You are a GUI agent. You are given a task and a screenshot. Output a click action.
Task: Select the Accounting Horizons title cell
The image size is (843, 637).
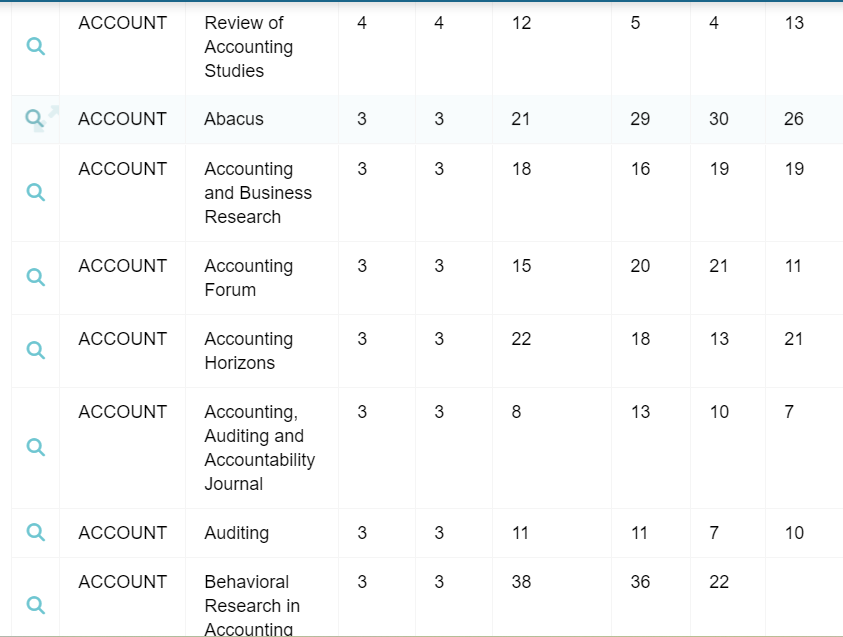[x=248, y=351]
